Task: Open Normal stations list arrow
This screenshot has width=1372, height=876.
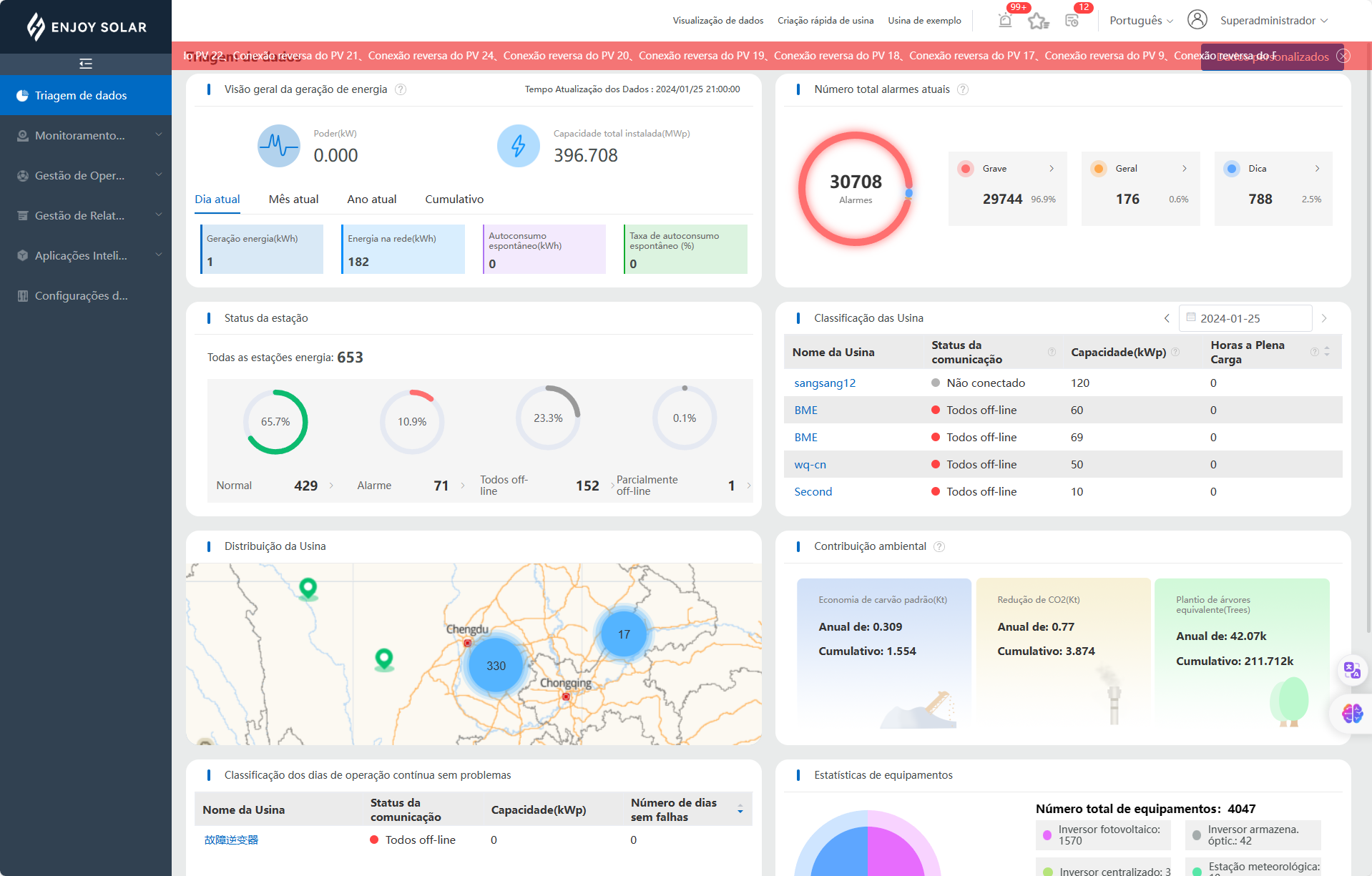Action: click(x=331, y=486)
